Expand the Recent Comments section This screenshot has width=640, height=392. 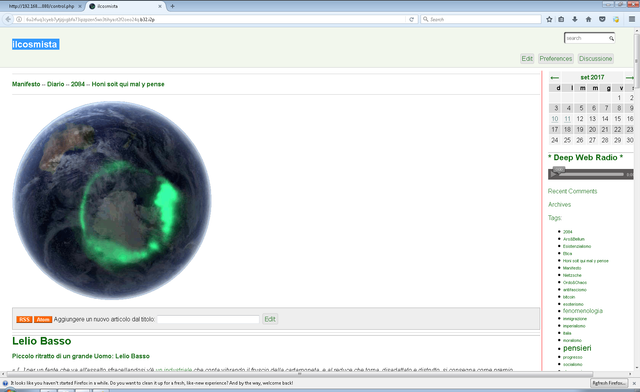click(572, 191)
